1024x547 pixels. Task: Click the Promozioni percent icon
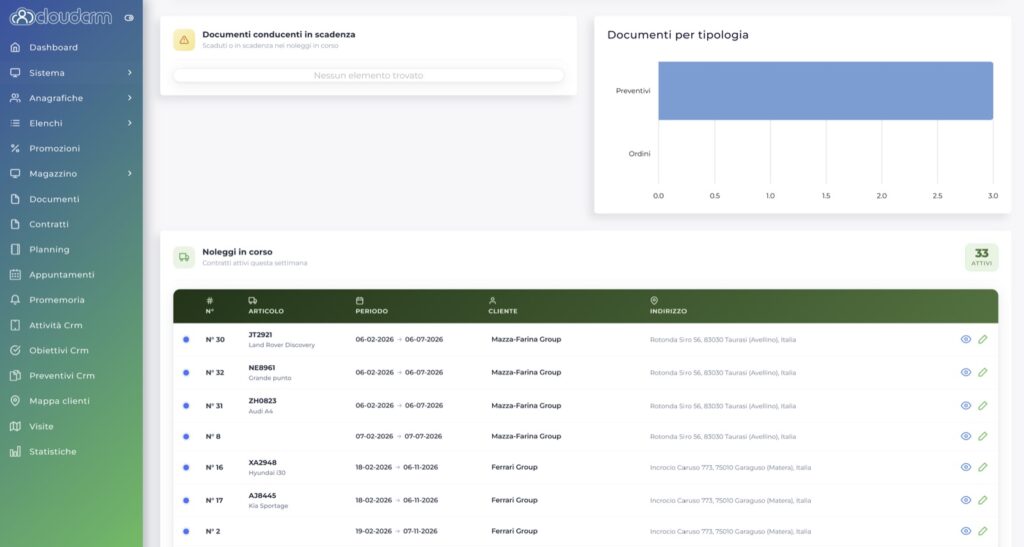pyautogui.click(x=15, y=148)
